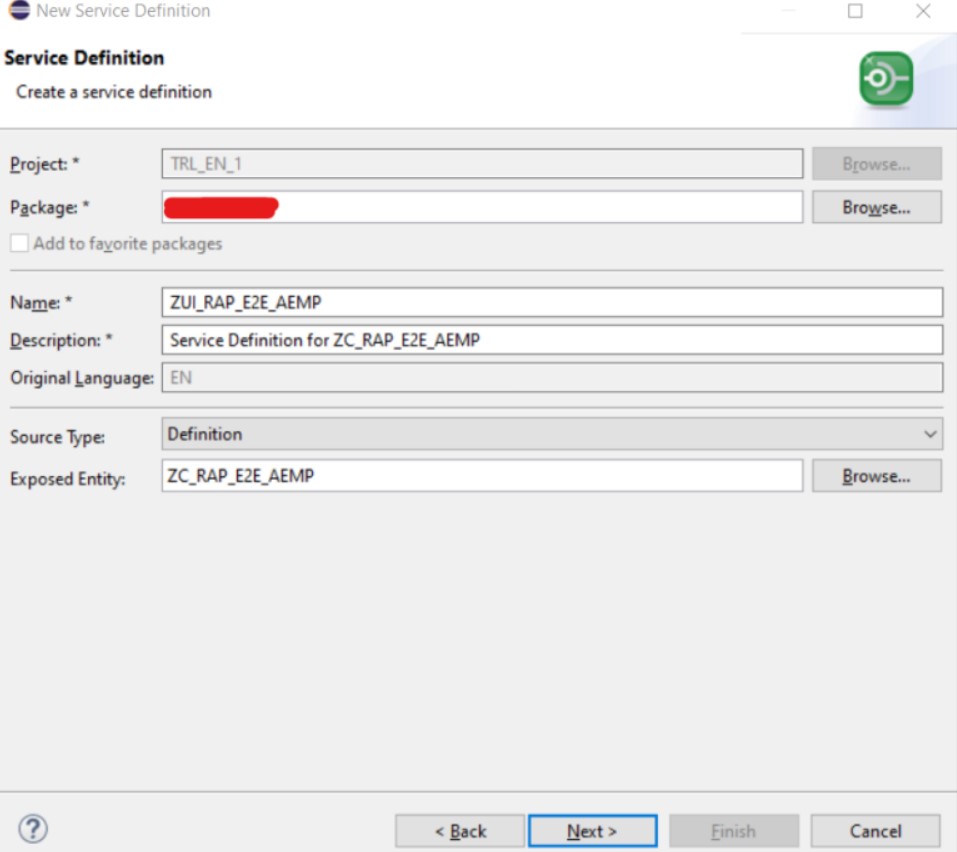This screenshot has height=852, width=957.
Task: Click the green Service Definition wizard icon
Action: [885, 79]
